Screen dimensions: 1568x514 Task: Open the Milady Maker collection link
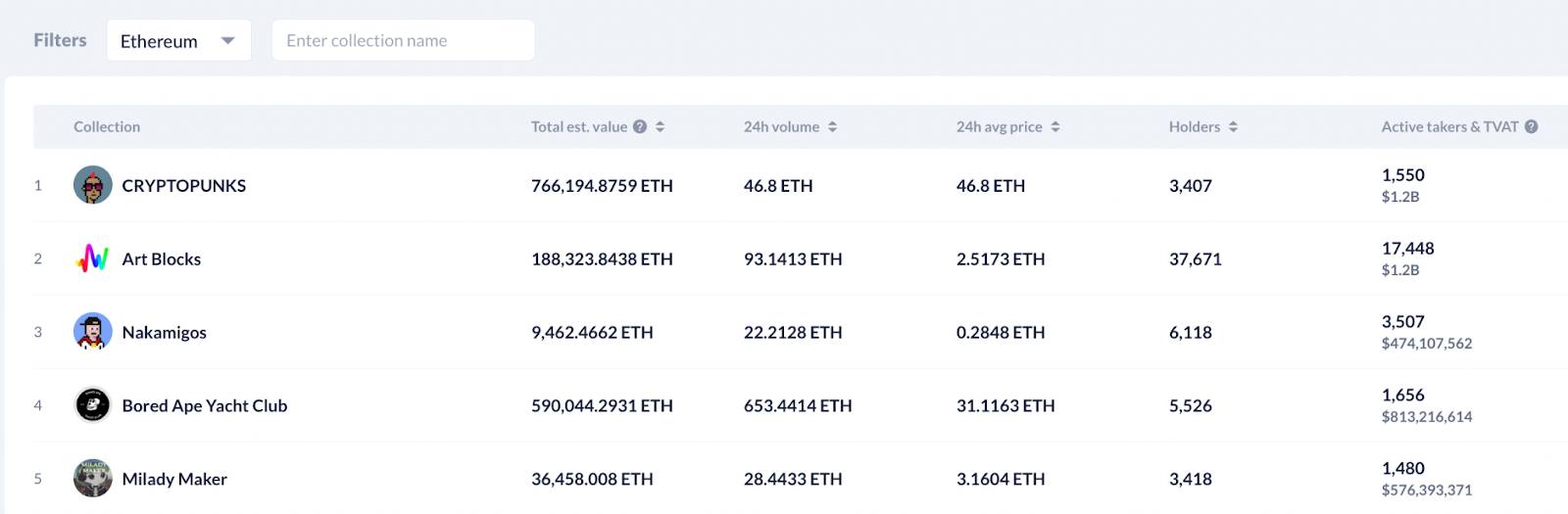click(x=174, y=479)
